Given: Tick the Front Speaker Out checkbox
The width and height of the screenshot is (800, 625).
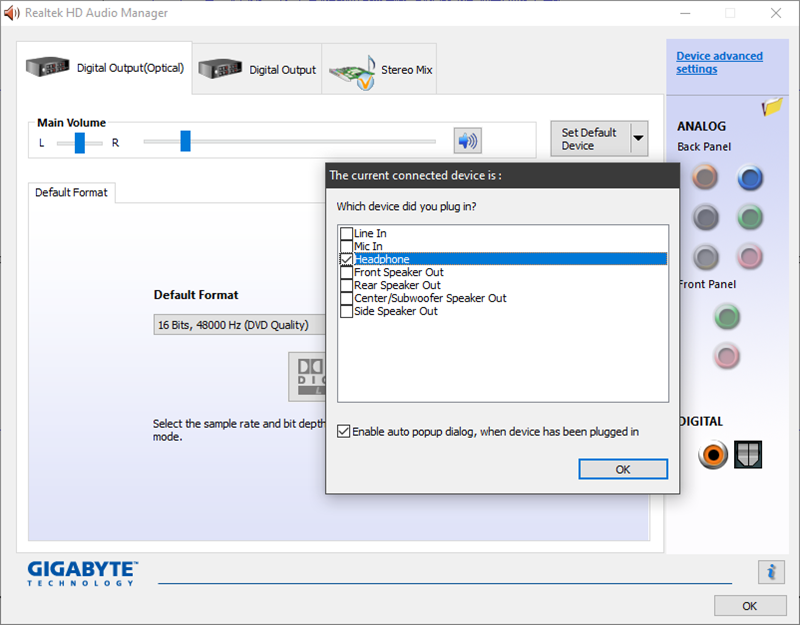Looking at the screenshot, I should pos(347,272).
